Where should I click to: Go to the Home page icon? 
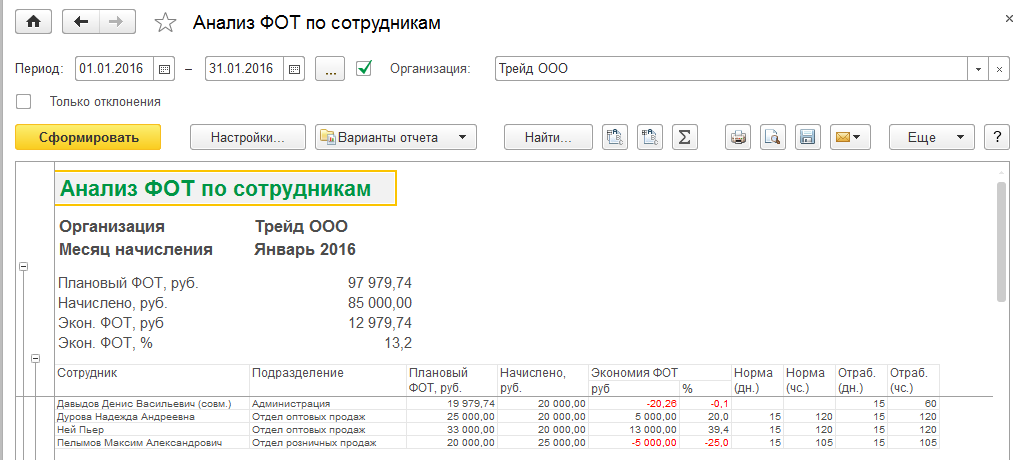point(33,22)
